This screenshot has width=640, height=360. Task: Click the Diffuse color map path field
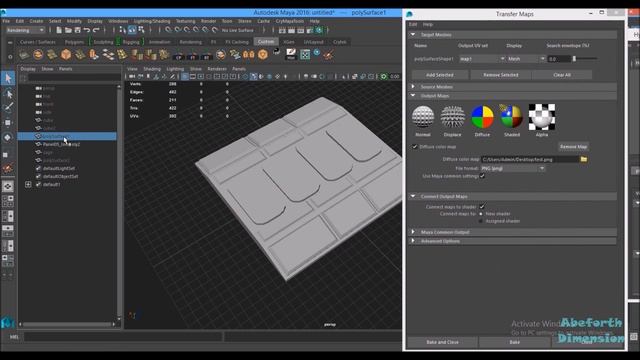tap(530, 159)
